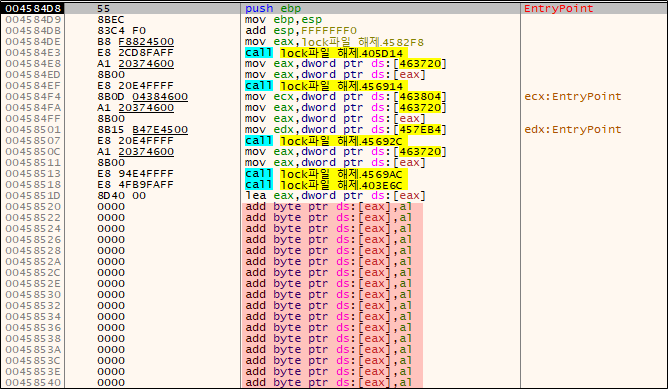Select the 'add byte ptr' instruction at 00458536

click(328, 328)
